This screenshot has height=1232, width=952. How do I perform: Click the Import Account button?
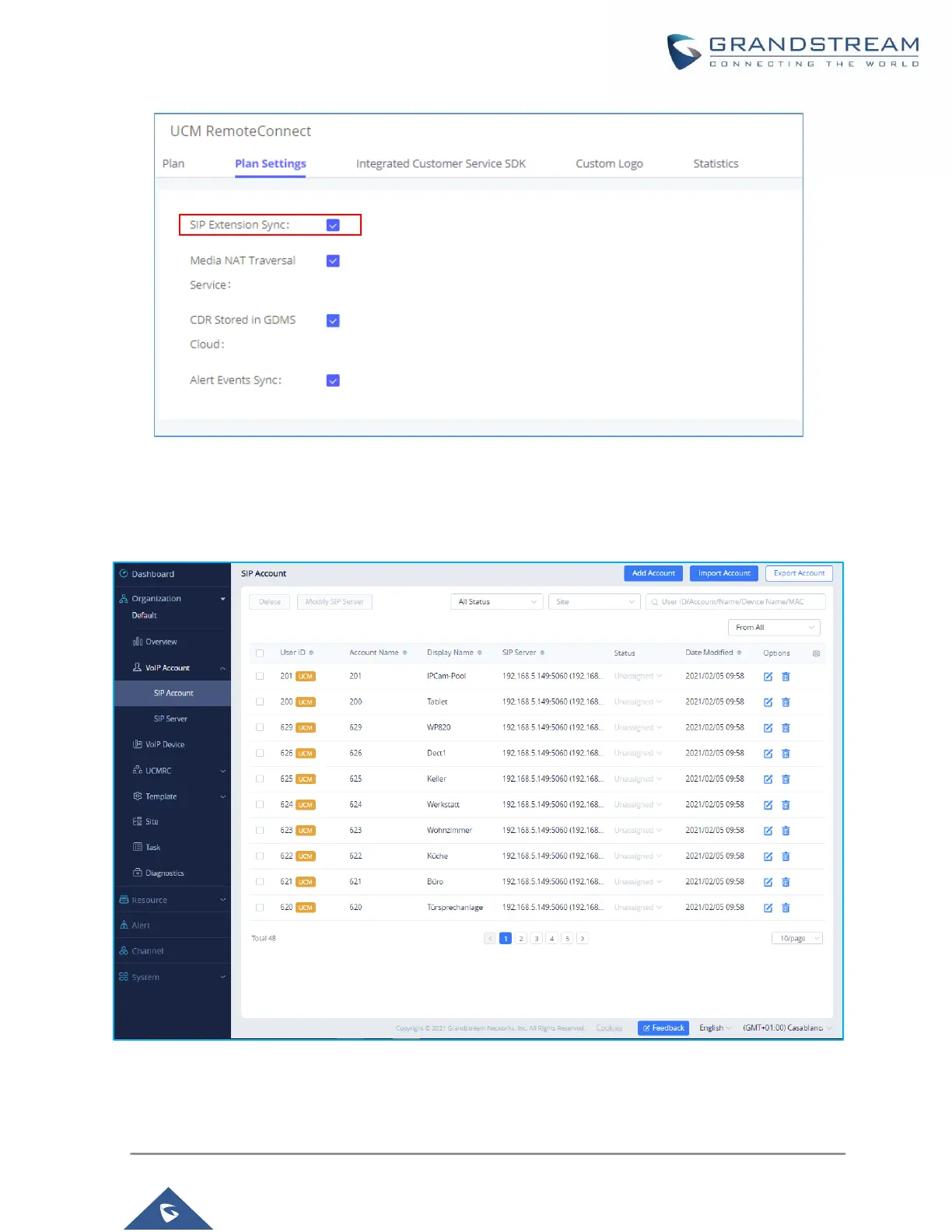click(x=724, y=573)
